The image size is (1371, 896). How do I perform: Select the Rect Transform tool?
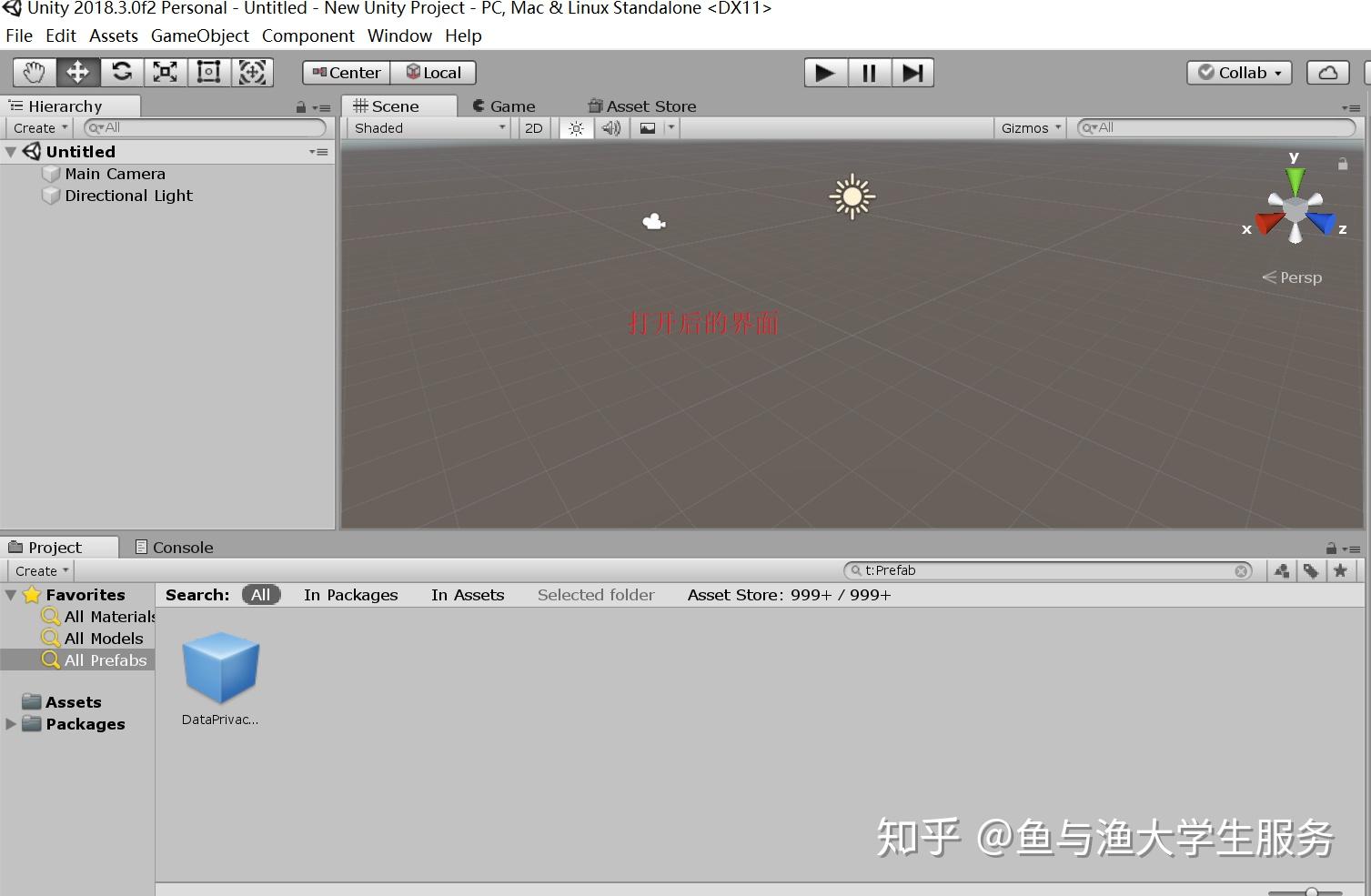[x=208, y=72]
